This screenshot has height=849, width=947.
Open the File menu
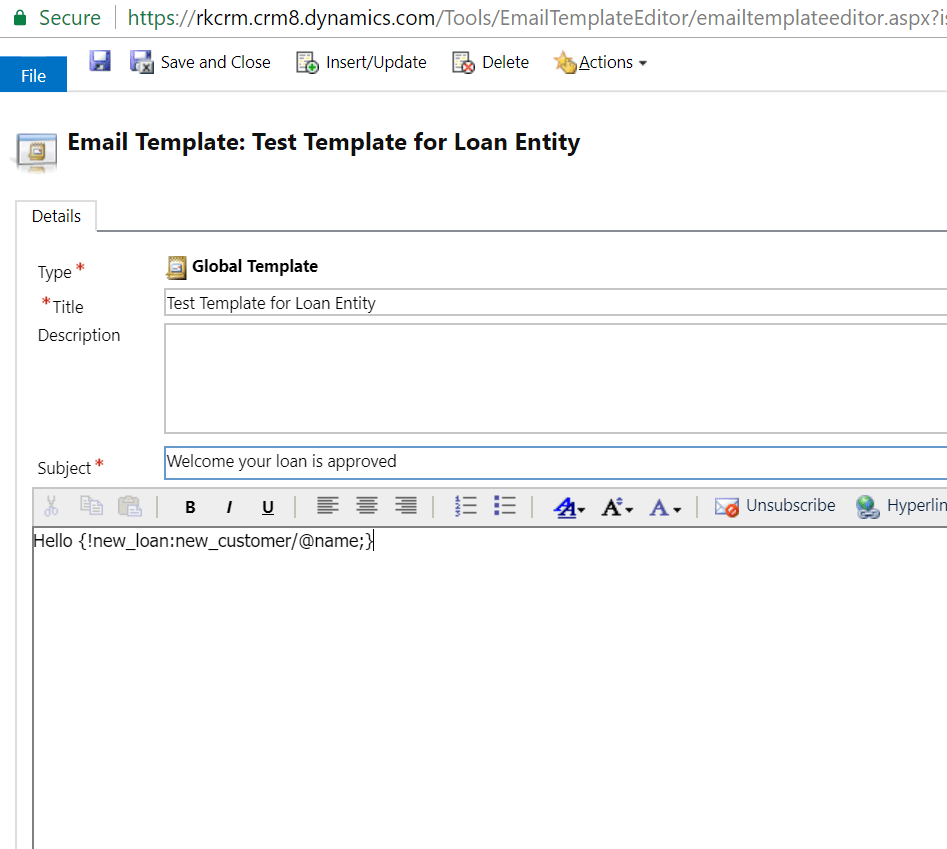33,75
